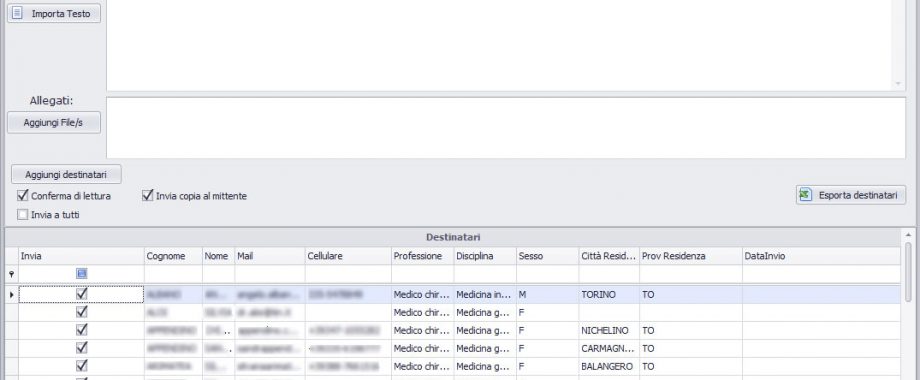Add attachments with Aggiungi File/s
Viewport: 920px width, 380px height.
click(x=54, y=123)
